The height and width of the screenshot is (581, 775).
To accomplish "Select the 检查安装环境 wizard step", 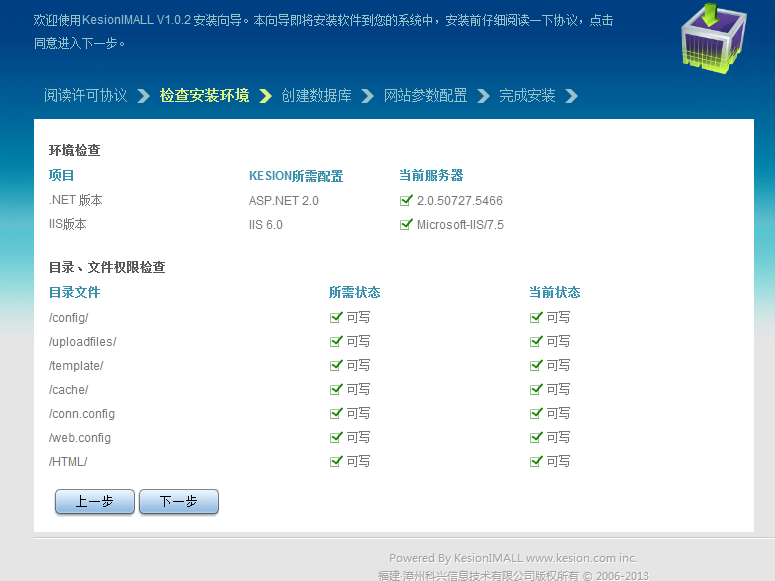I will click(204, 95).
